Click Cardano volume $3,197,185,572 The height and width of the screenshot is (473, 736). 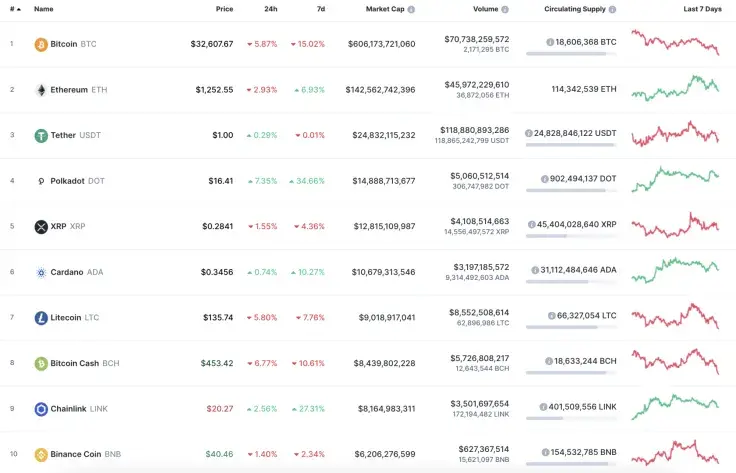[481, 267]
